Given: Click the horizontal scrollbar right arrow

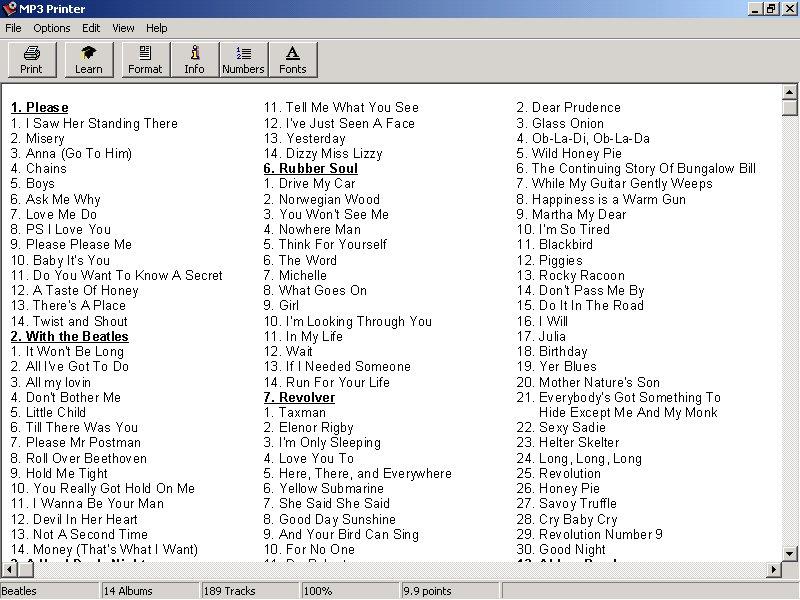Looking at the screenshot, I should point(773,569).
